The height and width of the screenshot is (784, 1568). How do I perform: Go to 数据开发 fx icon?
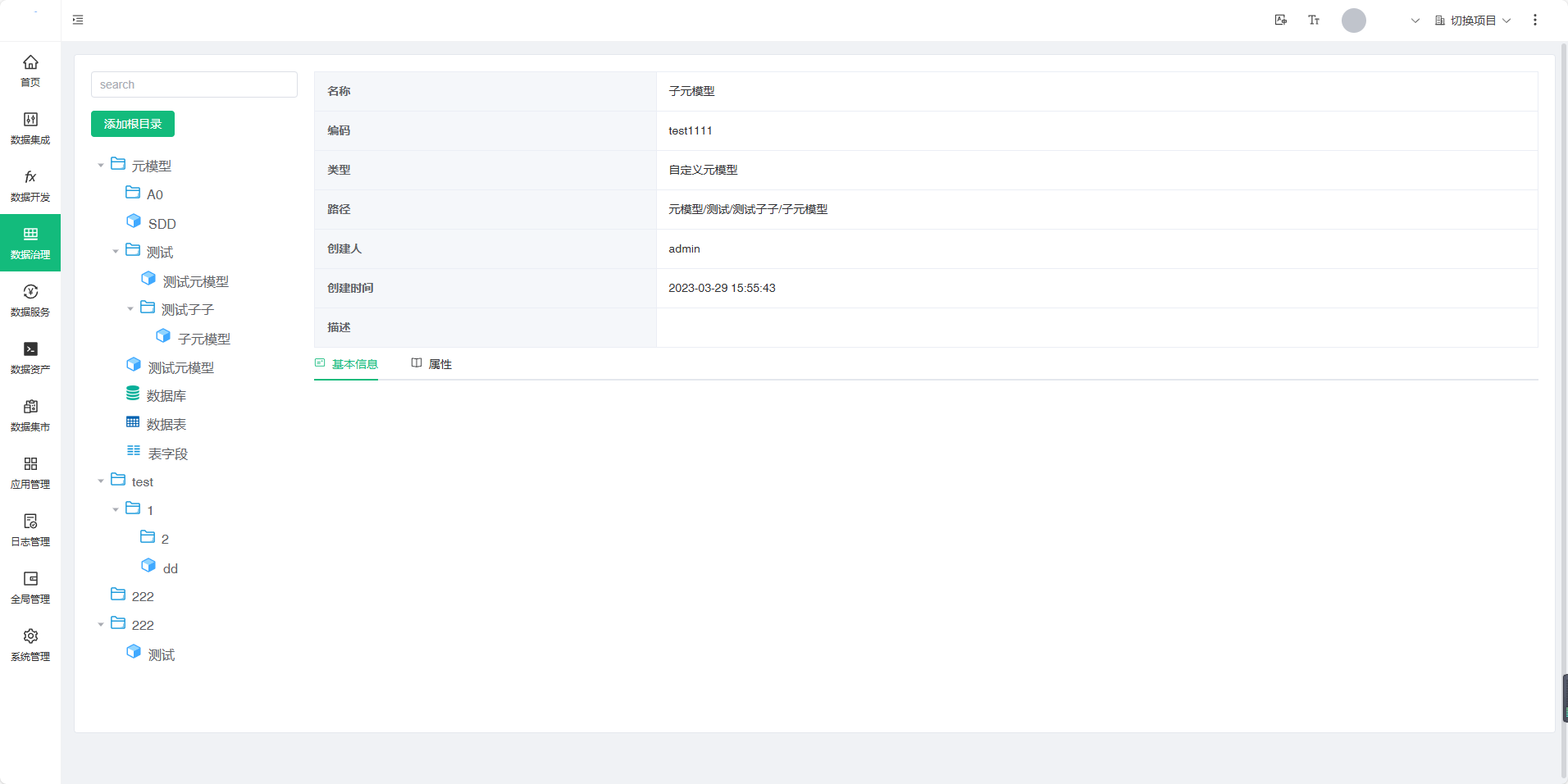pos(30,178)
